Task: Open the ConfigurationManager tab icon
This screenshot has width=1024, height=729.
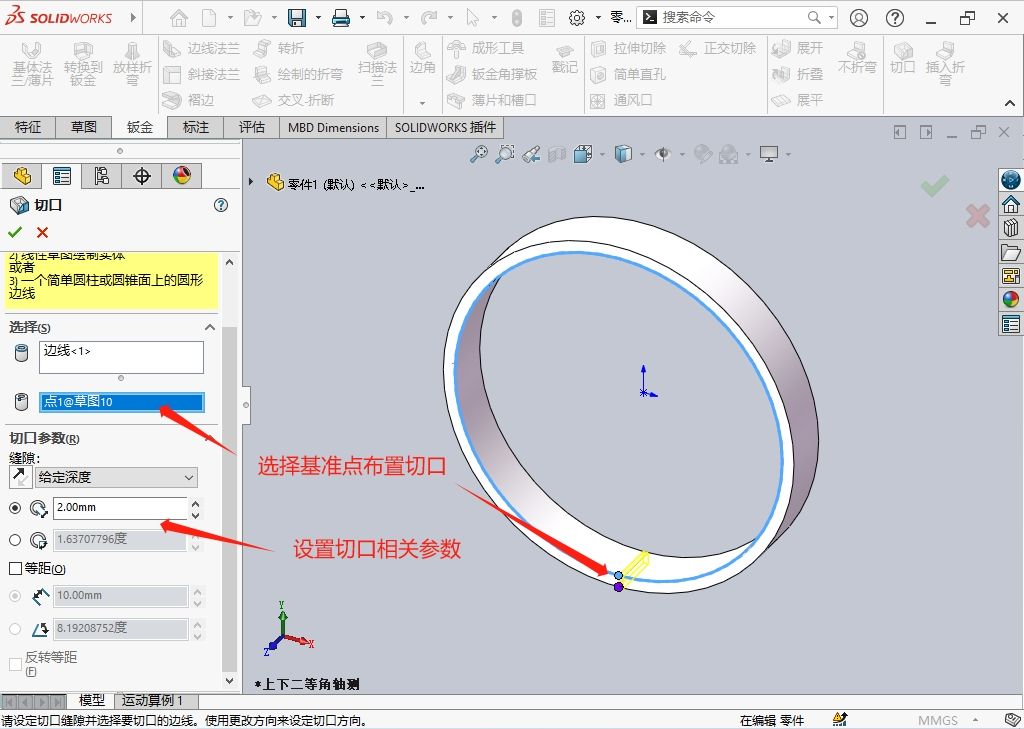Action: click(101, 176)
